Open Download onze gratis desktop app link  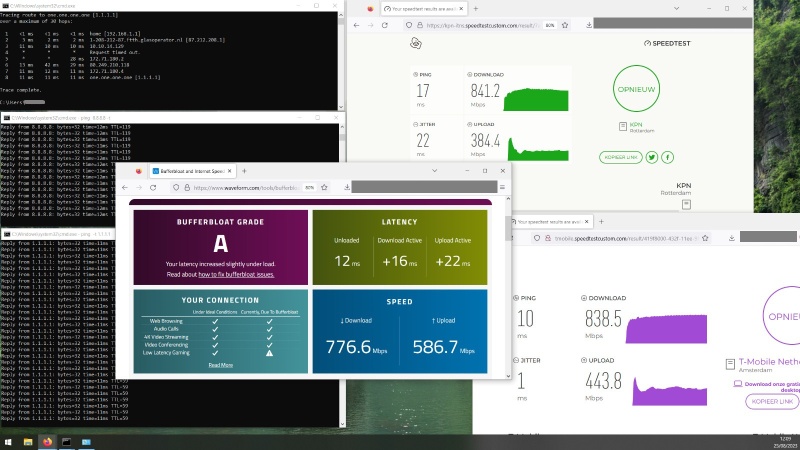tap(771, 386)
